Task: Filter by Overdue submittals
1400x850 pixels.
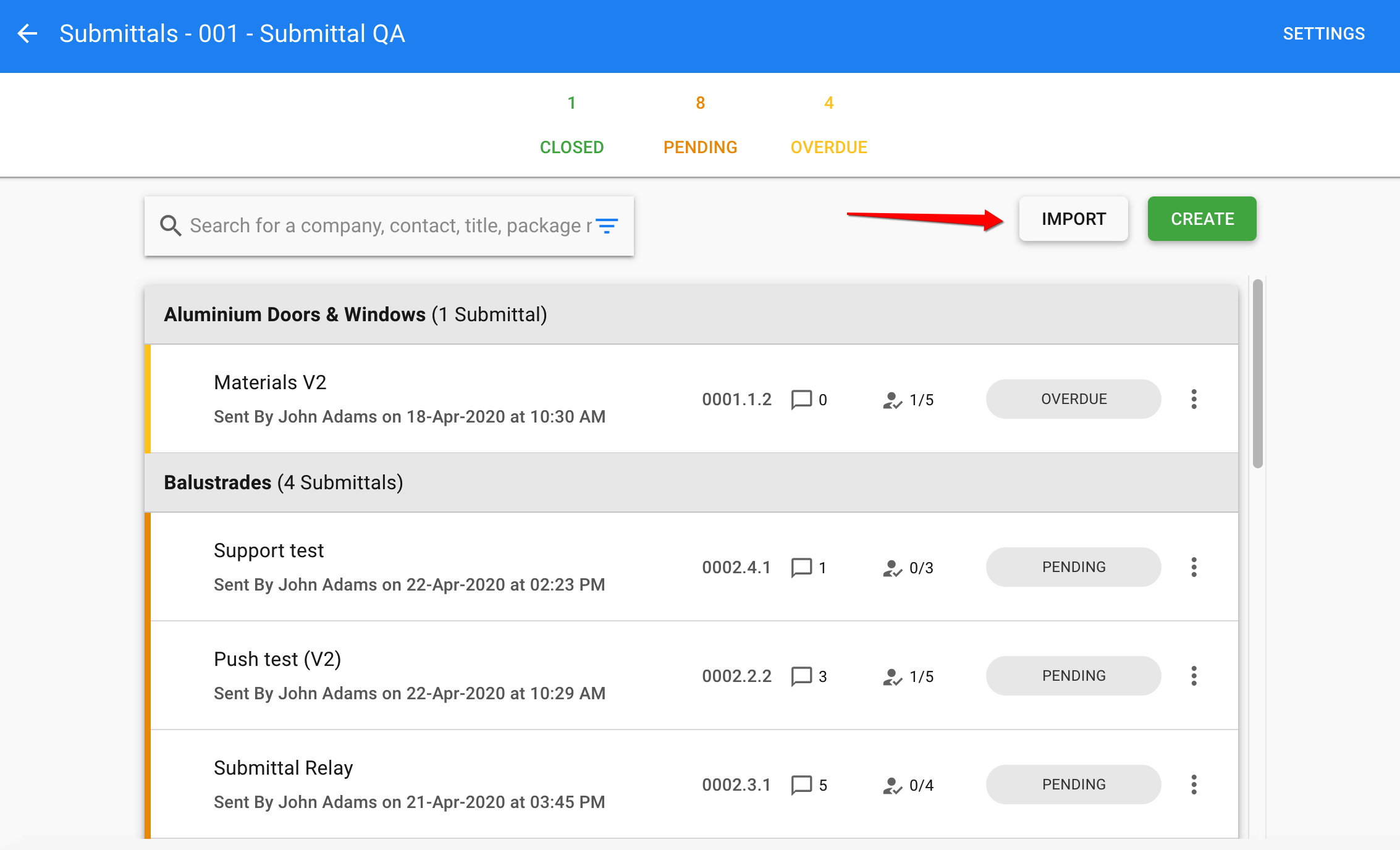Action: [829, 148]
